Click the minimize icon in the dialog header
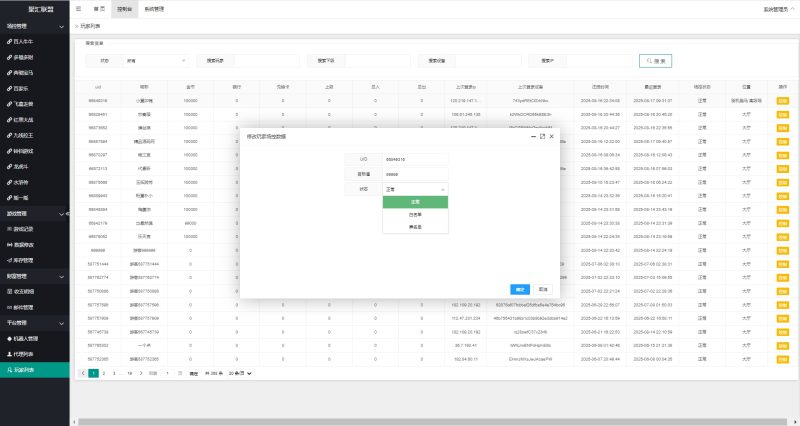Image resolution: width=800 pixels, height=426 pixels. (x=532, y=135)
